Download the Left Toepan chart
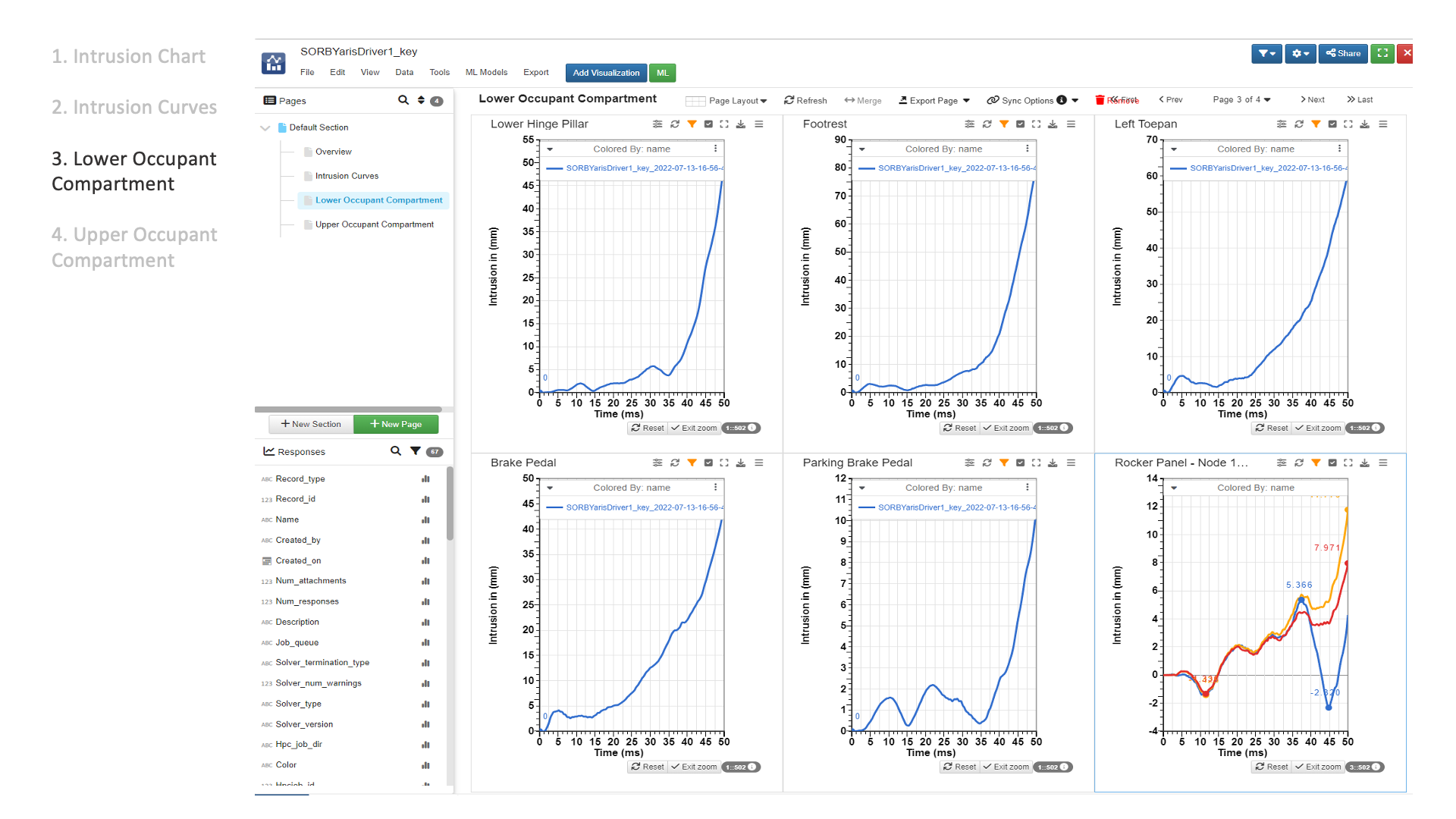Viewport: 1456px width, 819px height. (x=1364, y=124)
